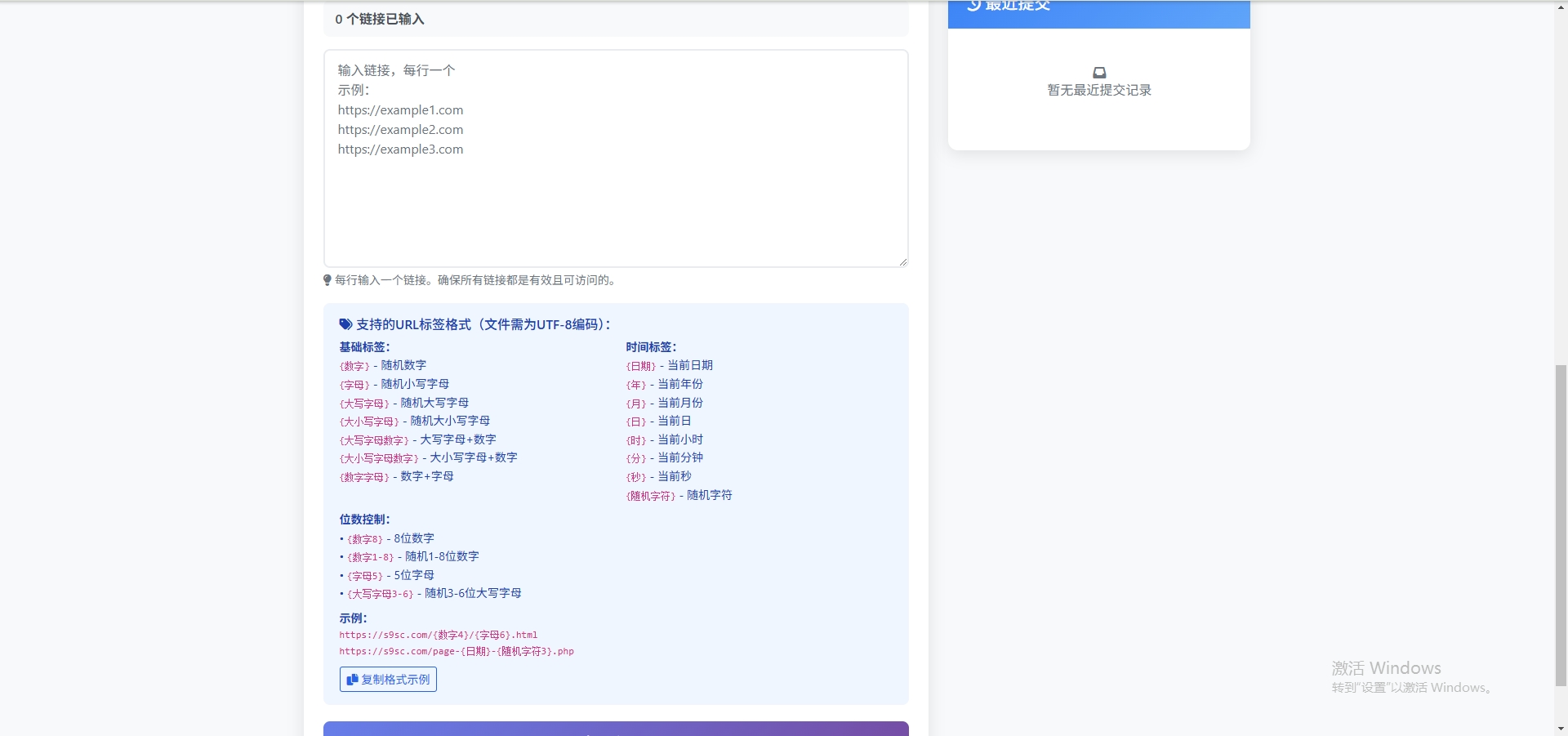Click the text area resize handle
Viewport: 1568px width, 736px height.
tap(902, 261)
